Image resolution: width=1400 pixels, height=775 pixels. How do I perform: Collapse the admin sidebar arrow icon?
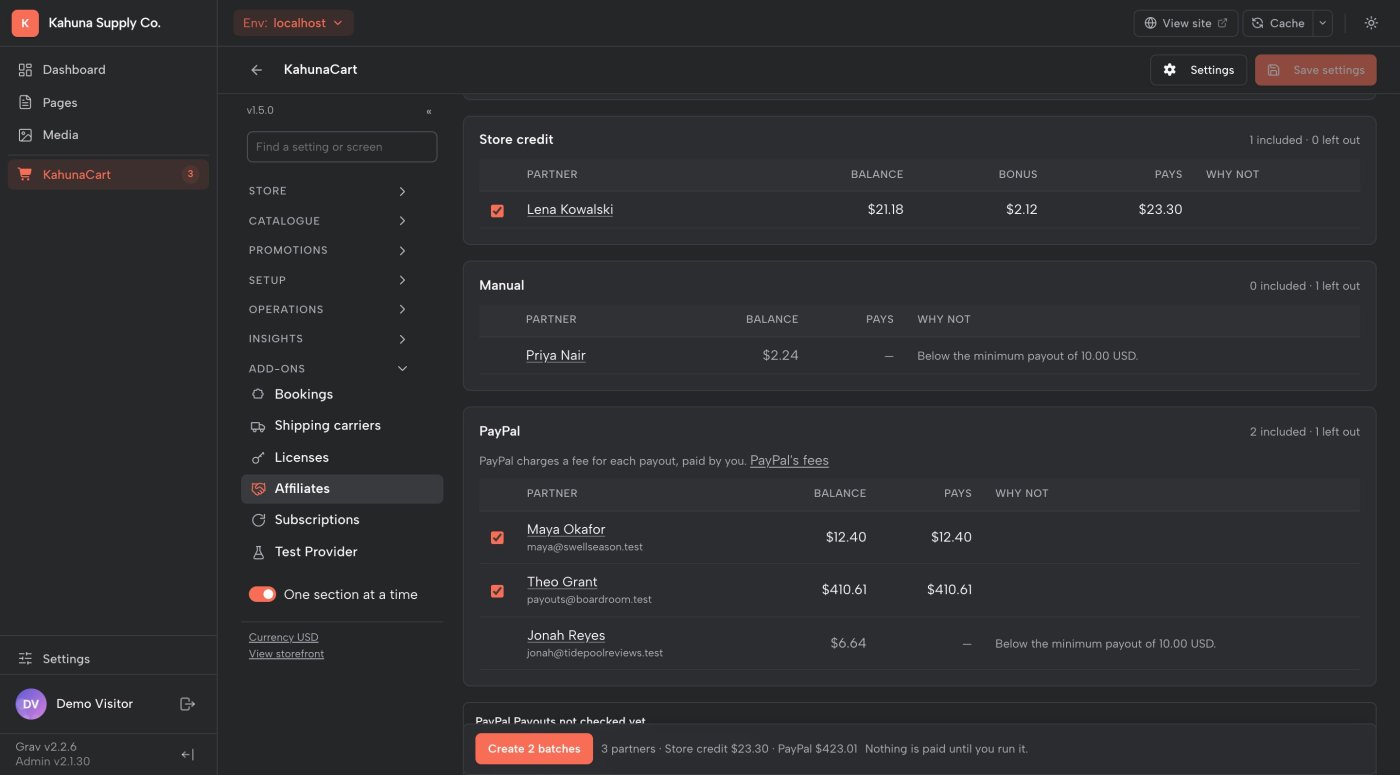click(187, 755)
